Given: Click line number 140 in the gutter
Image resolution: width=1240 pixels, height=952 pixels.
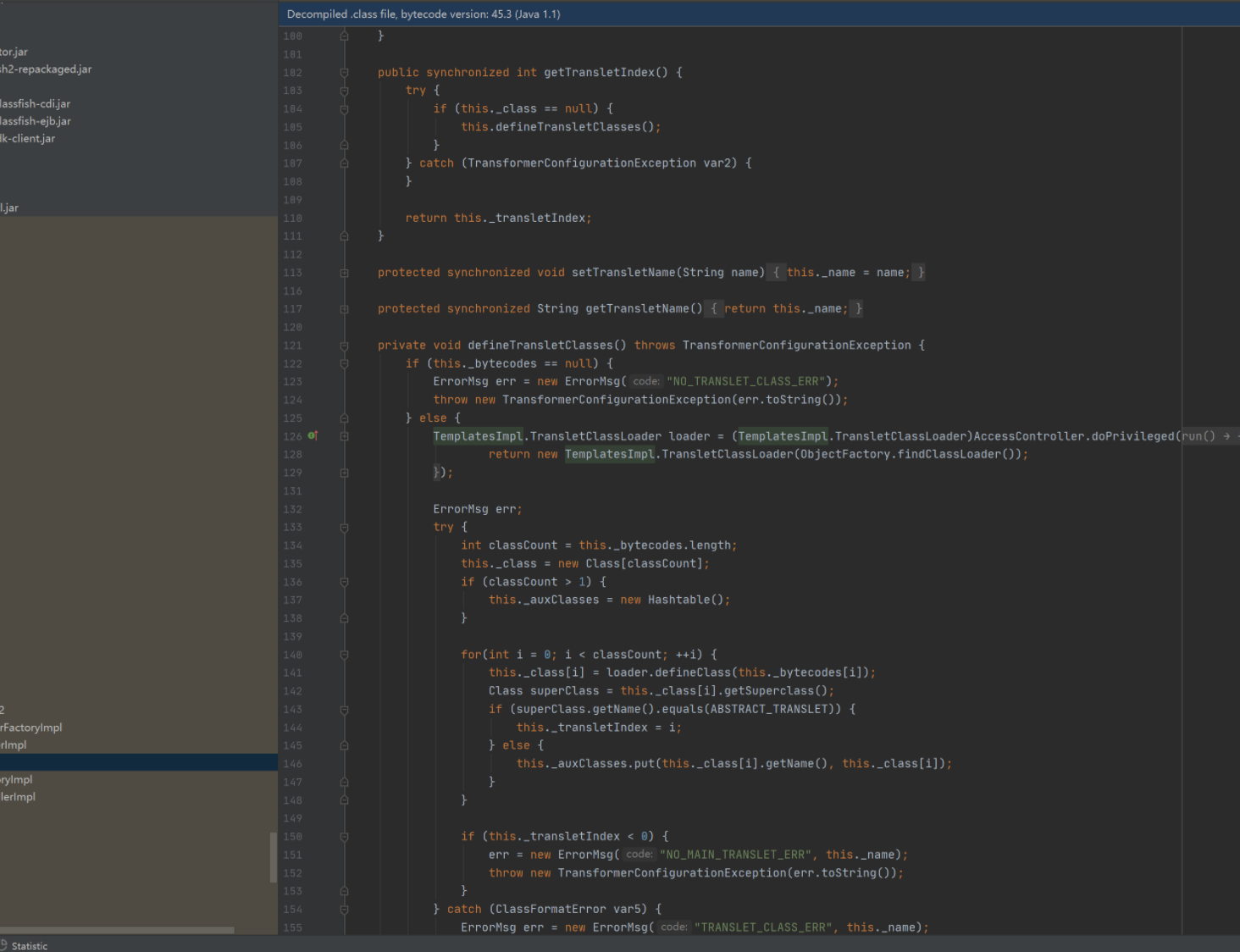Looking at the screenshot, I should coord(293,655).
